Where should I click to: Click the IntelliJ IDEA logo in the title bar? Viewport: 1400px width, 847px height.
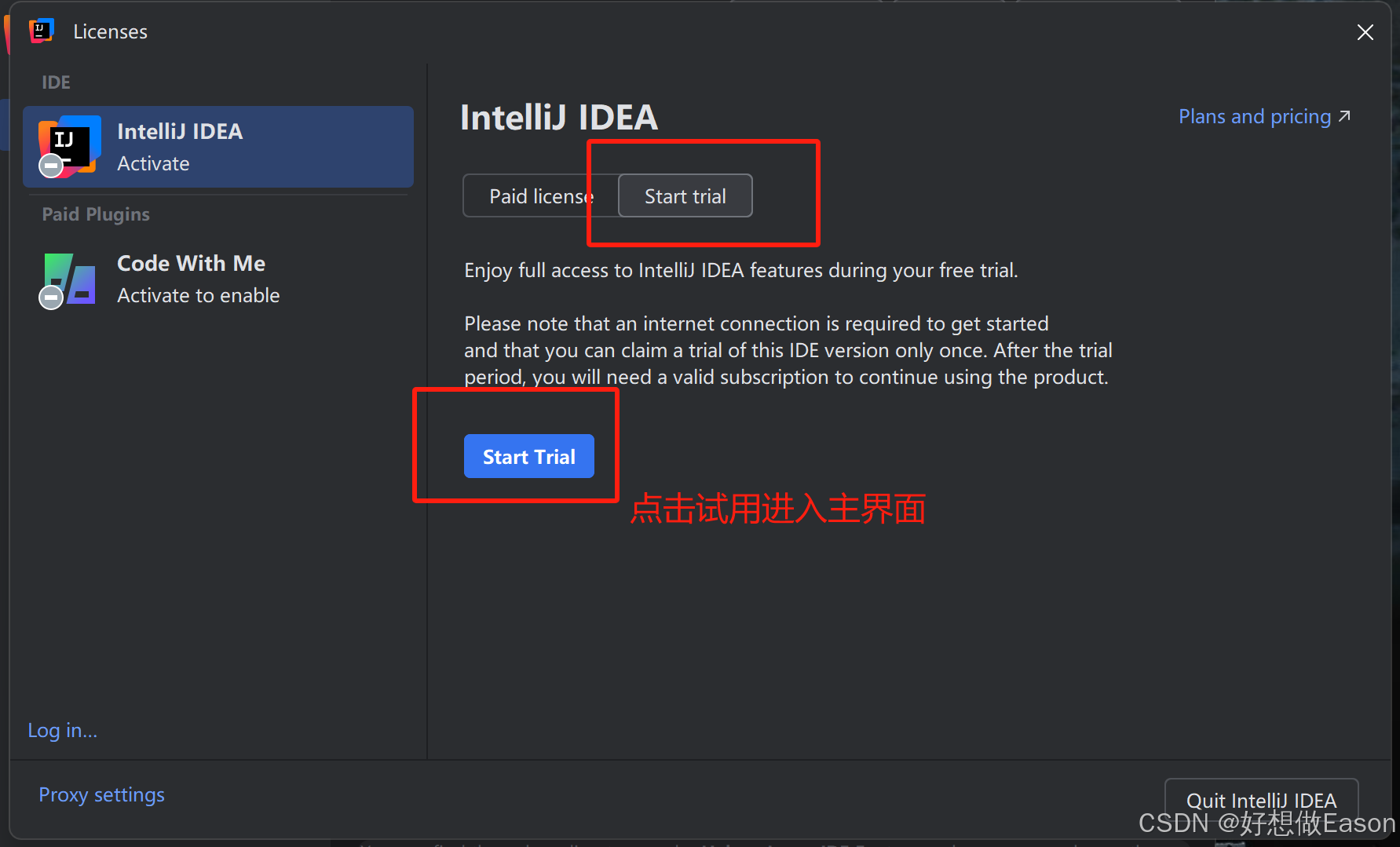tap(41, 31)
